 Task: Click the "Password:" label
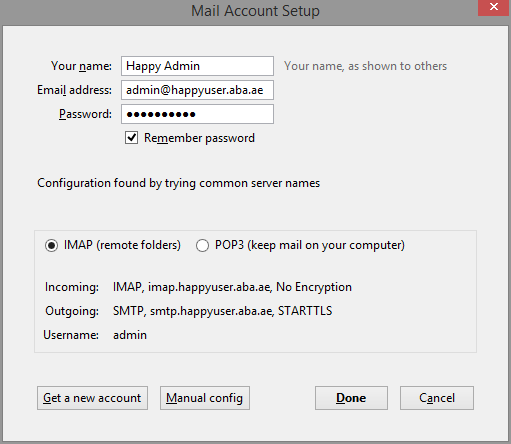[85, 114]
